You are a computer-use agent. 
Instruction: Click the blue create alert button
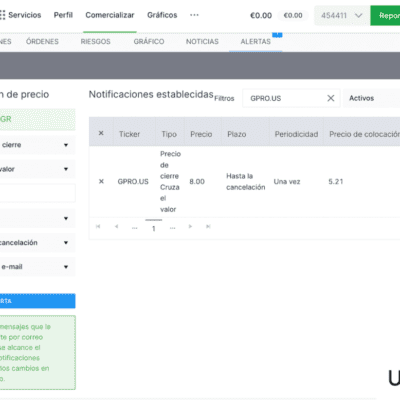coord(37,301)
